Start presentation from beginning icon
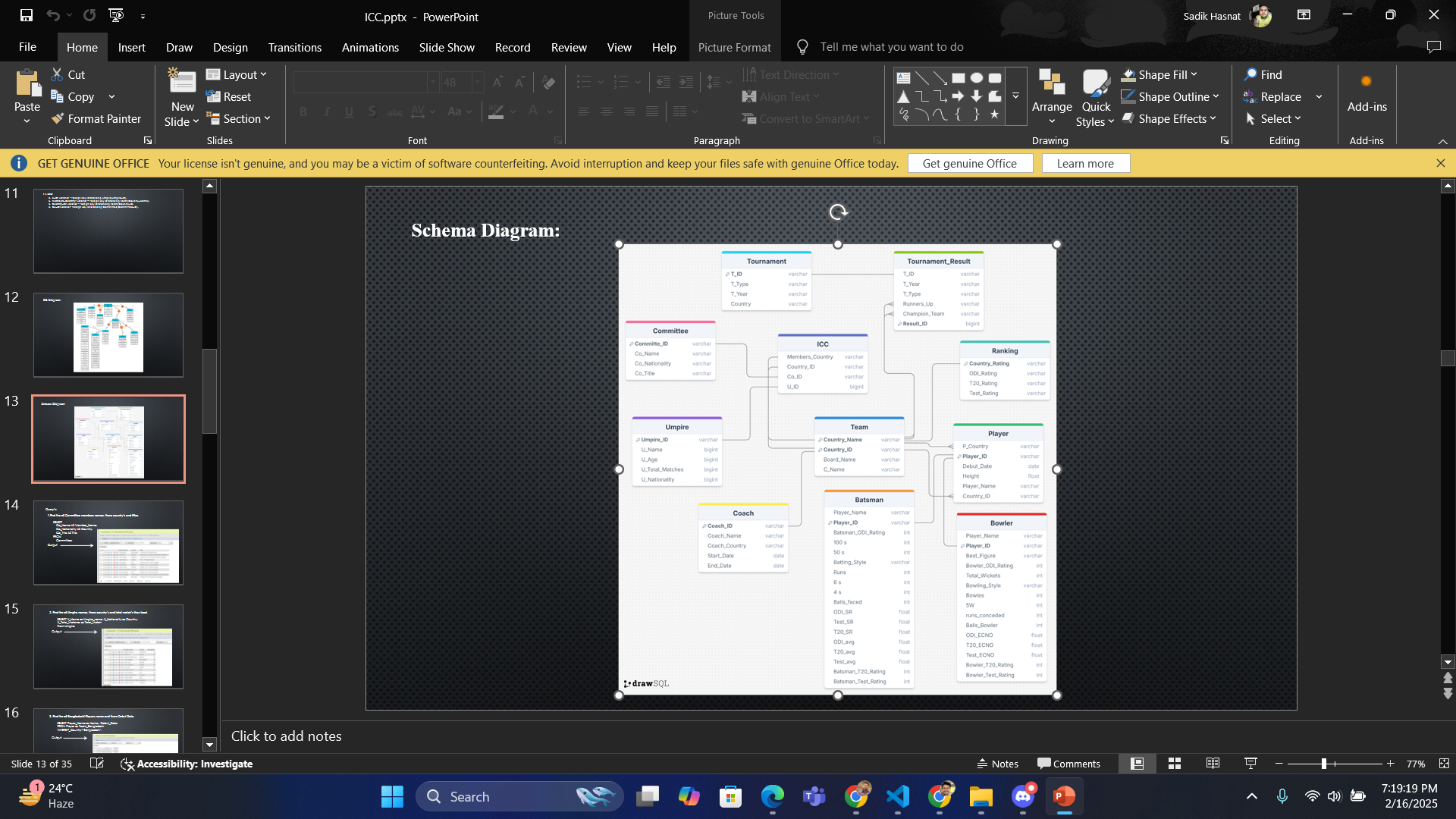The image size is (1456, 819). click(116, 15)
